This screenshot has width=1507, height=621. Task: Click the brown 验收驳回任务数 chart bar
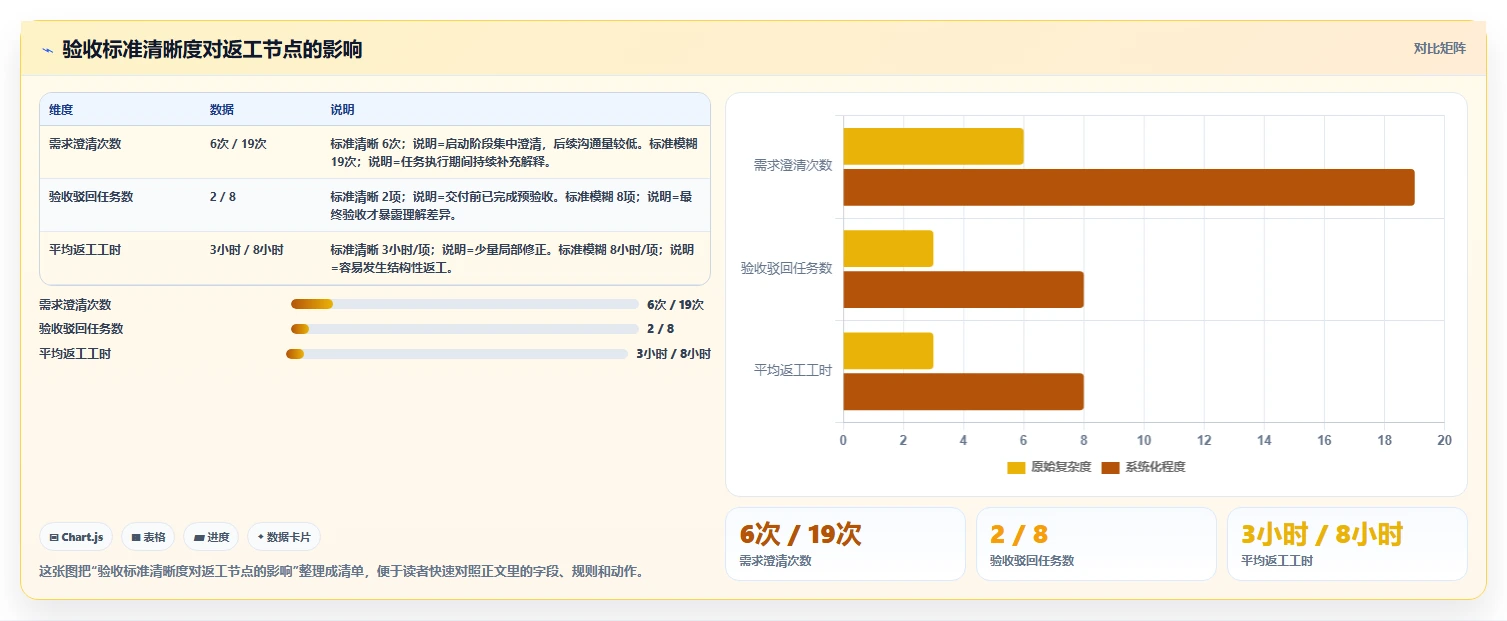tap(963, 289)
